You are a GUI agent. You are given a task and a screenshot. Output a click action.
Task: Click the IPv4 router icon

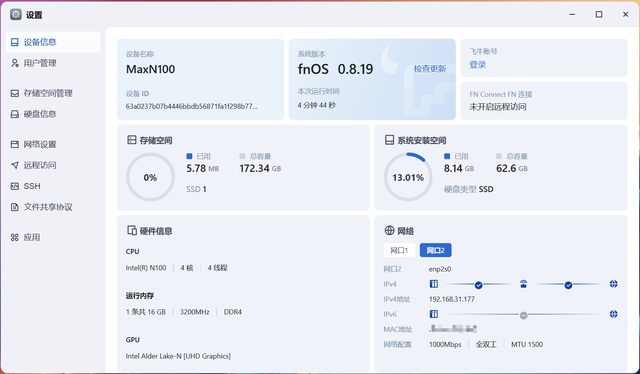click(523, 284)
